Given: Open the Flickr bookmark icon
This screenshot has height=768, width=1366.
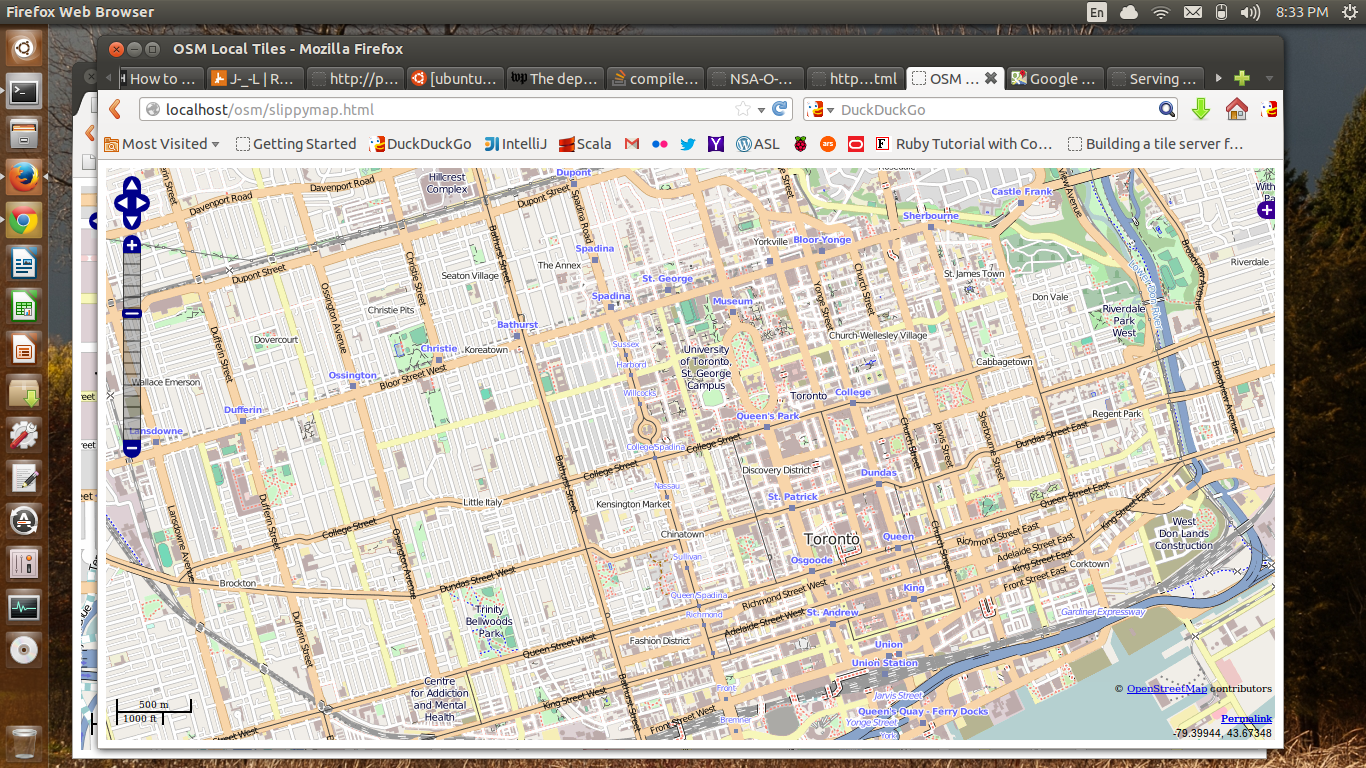Looking at the screenshot, I should pyautogui.click(x=659, y=144).
